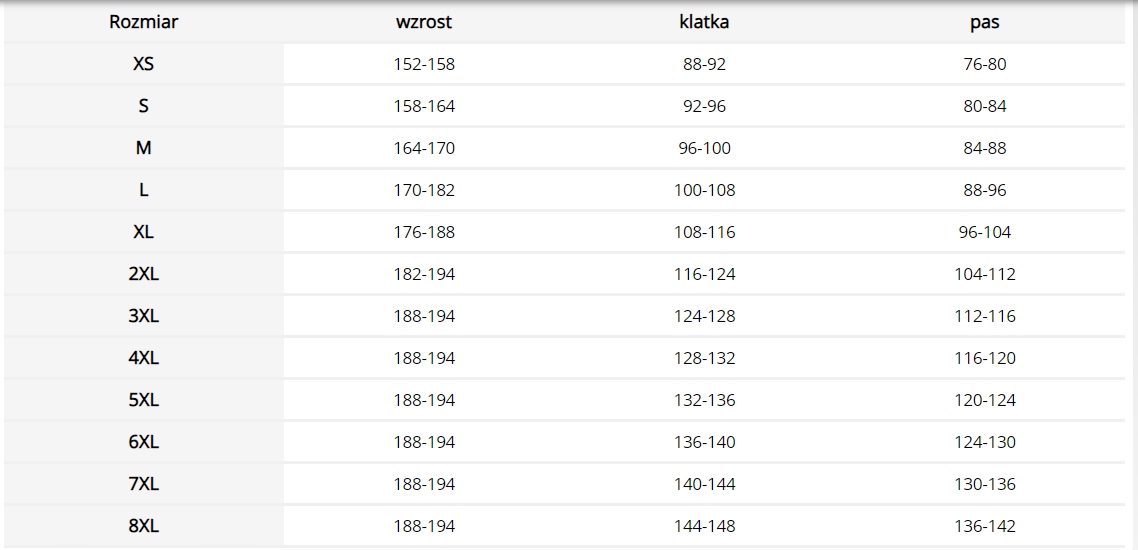Select the S size row label
1138x550 pixels.
[x=144, y=106]
